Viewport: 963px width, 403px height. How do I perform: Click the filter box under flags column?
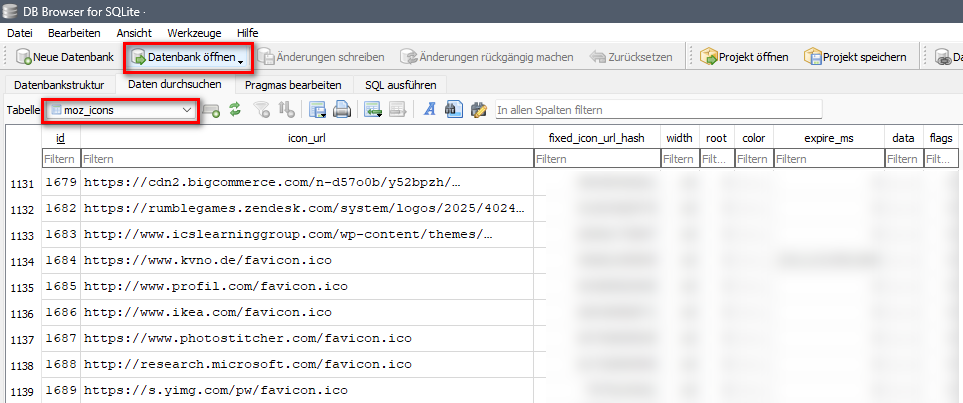tap(940, 158)
